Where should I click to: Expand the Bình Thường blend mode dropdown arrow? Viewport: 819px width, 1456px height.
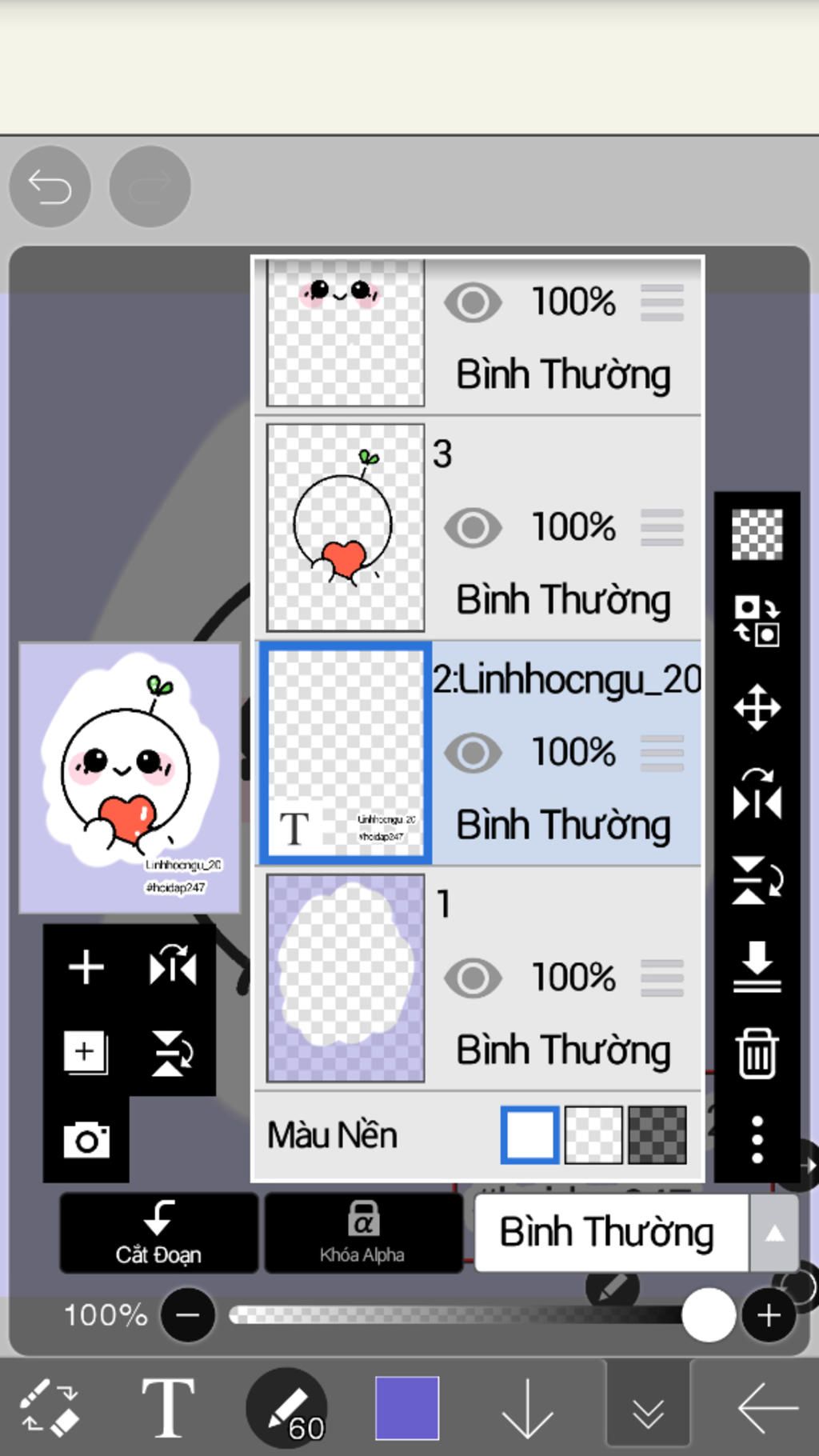773,1234
